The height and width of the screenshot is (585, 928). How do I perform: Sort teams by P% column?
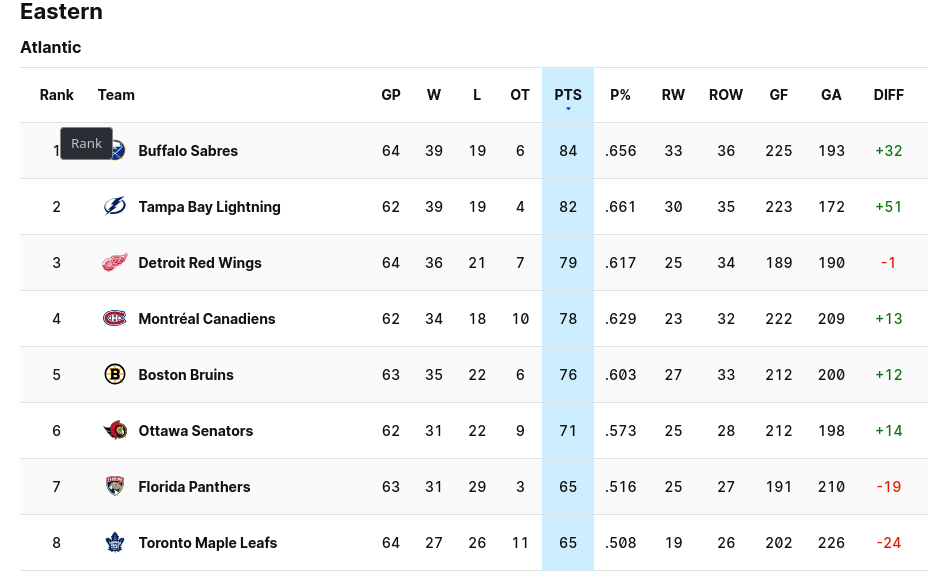620,95
